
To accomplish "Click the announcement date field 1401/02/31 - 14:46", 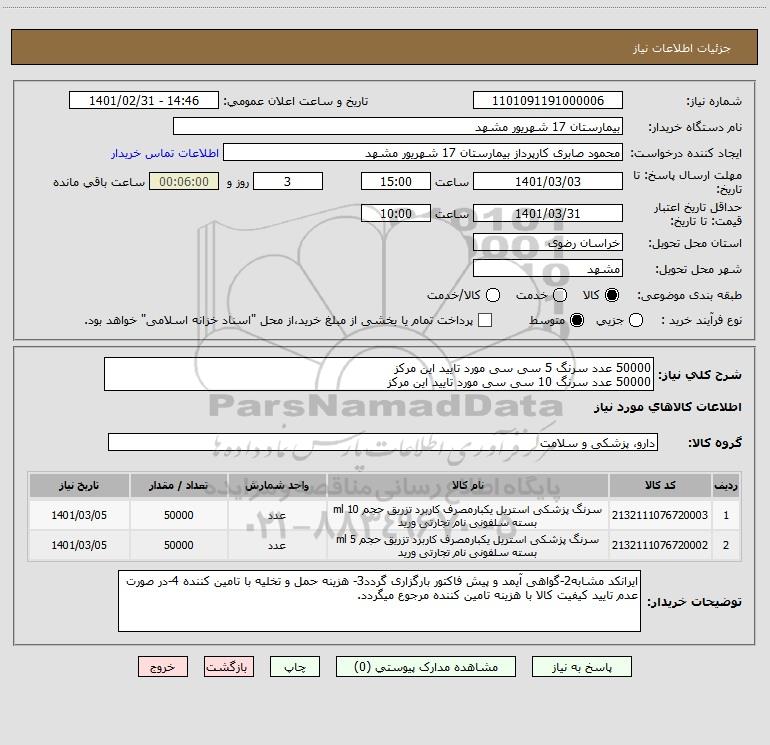I will coord(144,101).
